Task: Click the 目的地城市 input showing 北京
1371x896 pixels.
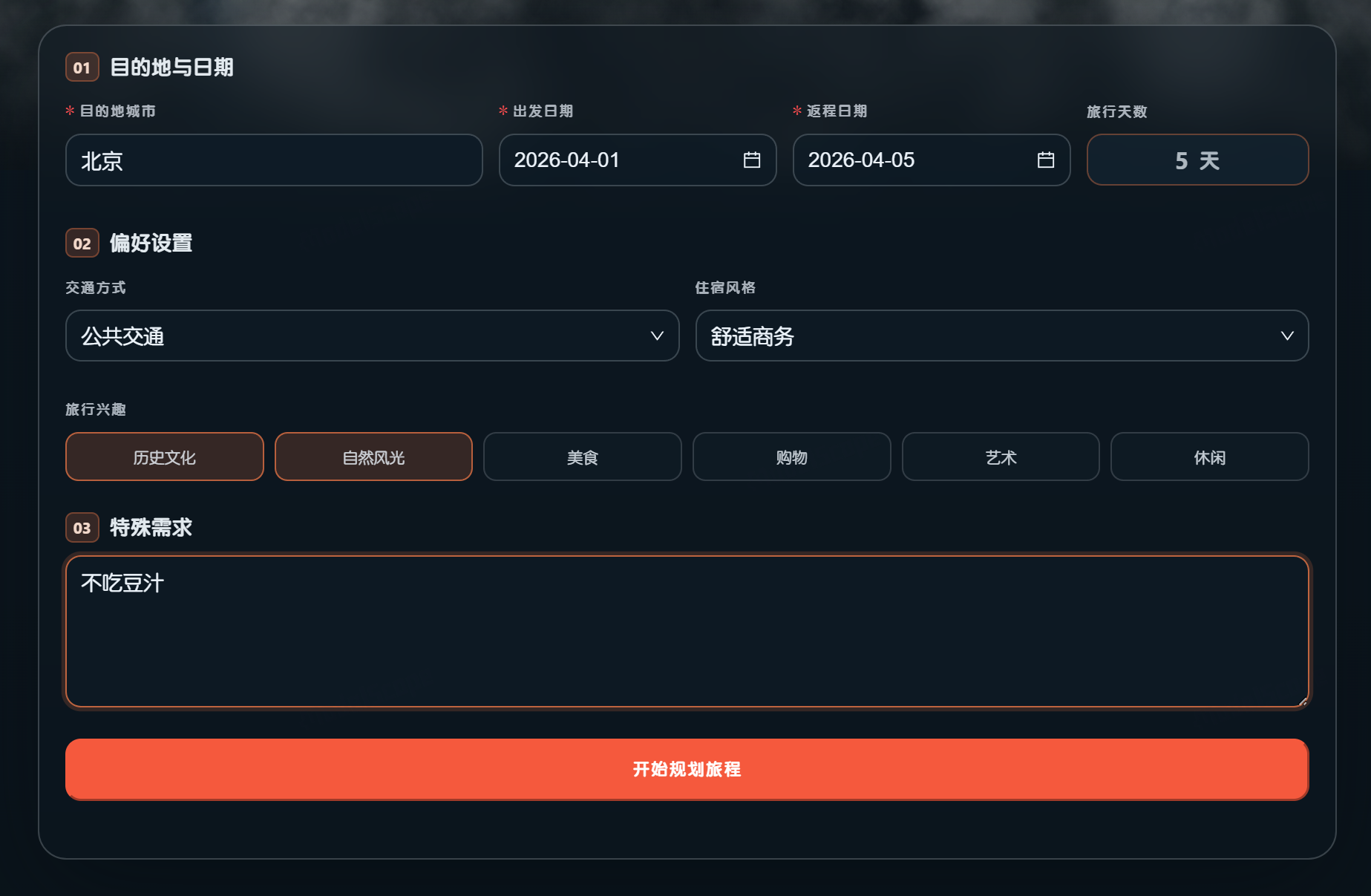Action: click(273, 160)
